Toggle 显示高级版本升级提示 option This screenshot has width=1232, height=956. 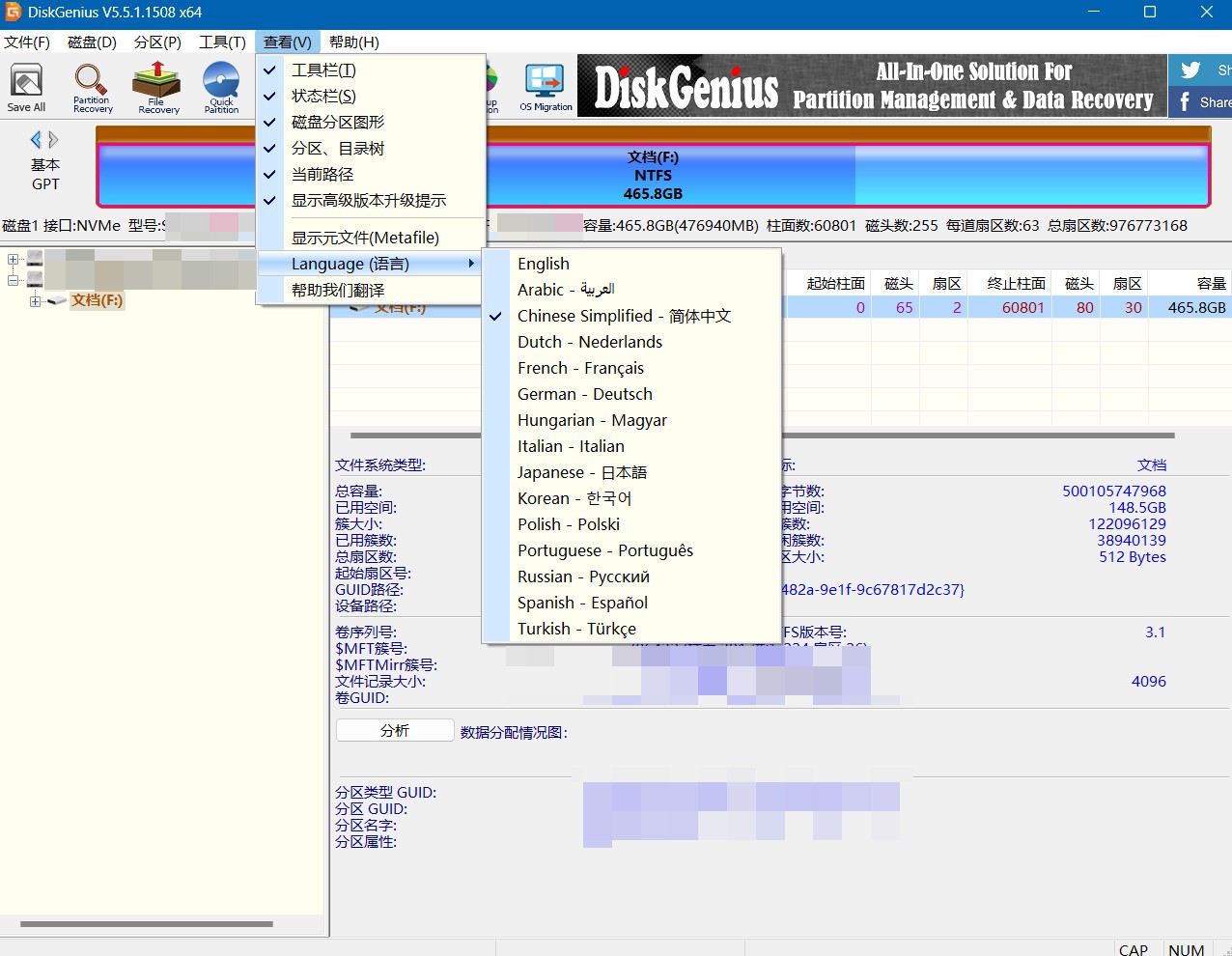(370, 201)
